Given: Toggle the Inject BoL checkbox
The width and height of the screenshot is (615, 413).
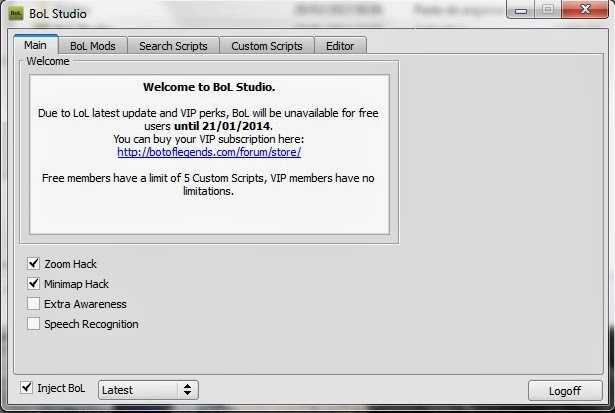Looking at the screenshot, I should point(27,388).
